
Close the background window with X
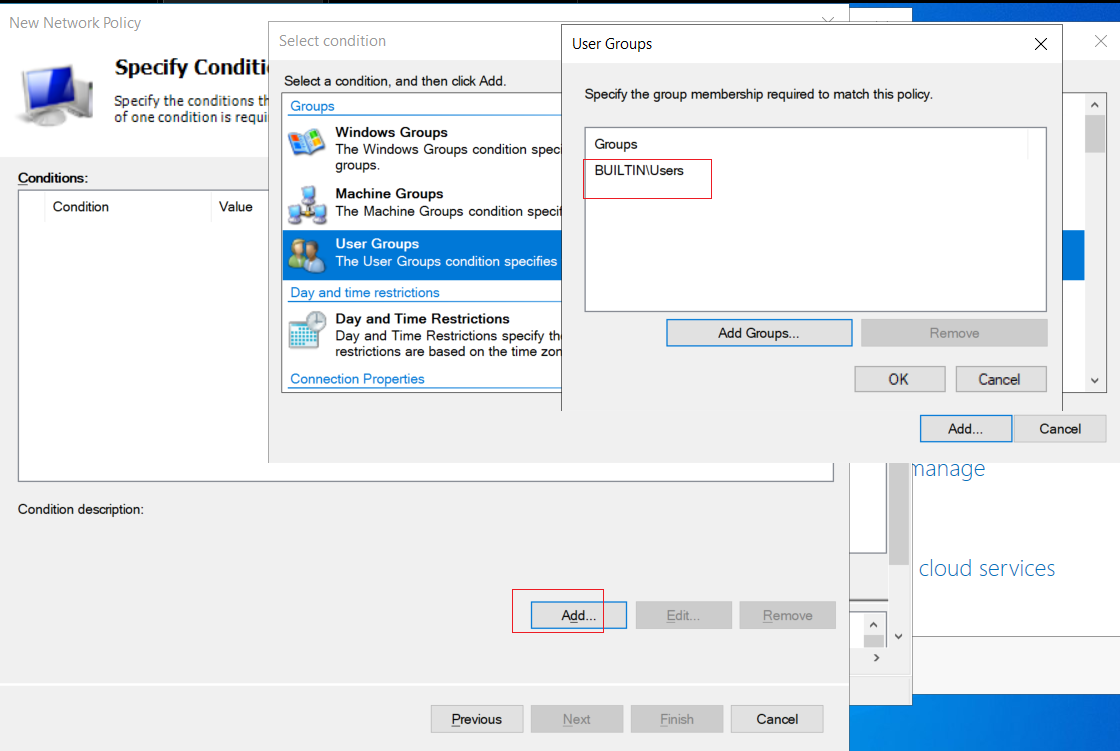[1101, 41]
